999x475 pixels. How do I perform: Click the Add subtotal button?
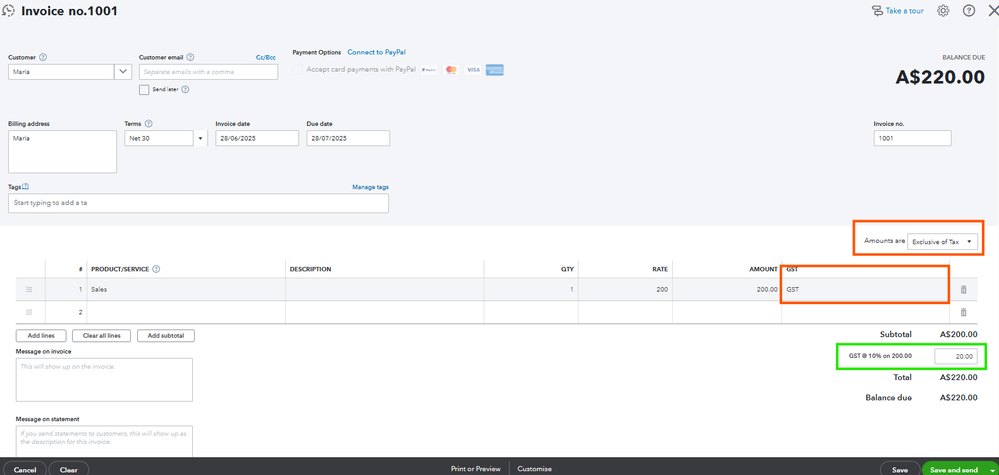click(x=166, y=336)
